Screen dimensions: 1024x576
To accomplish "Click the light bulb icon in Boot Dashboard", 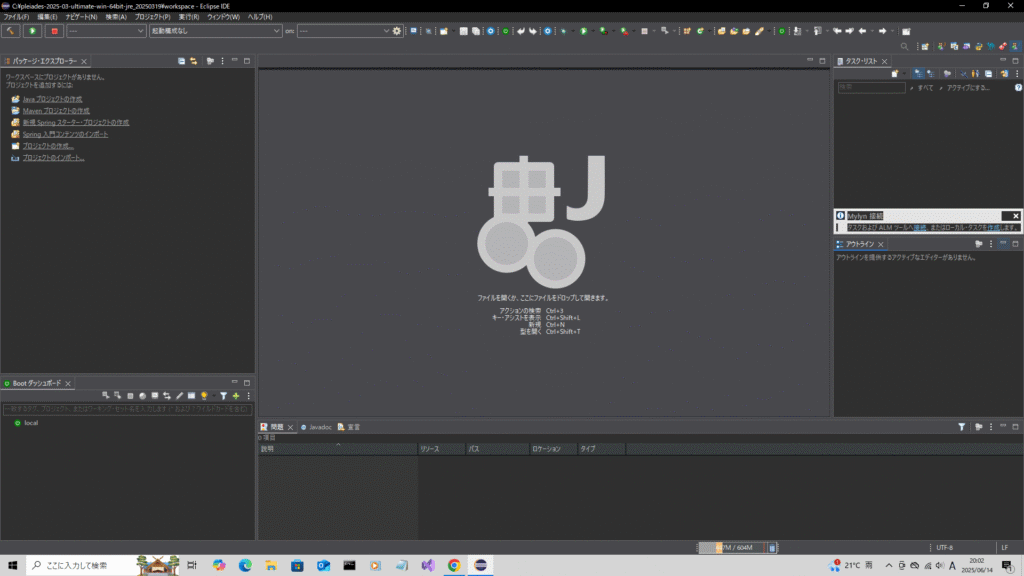I will coord(204,396).
